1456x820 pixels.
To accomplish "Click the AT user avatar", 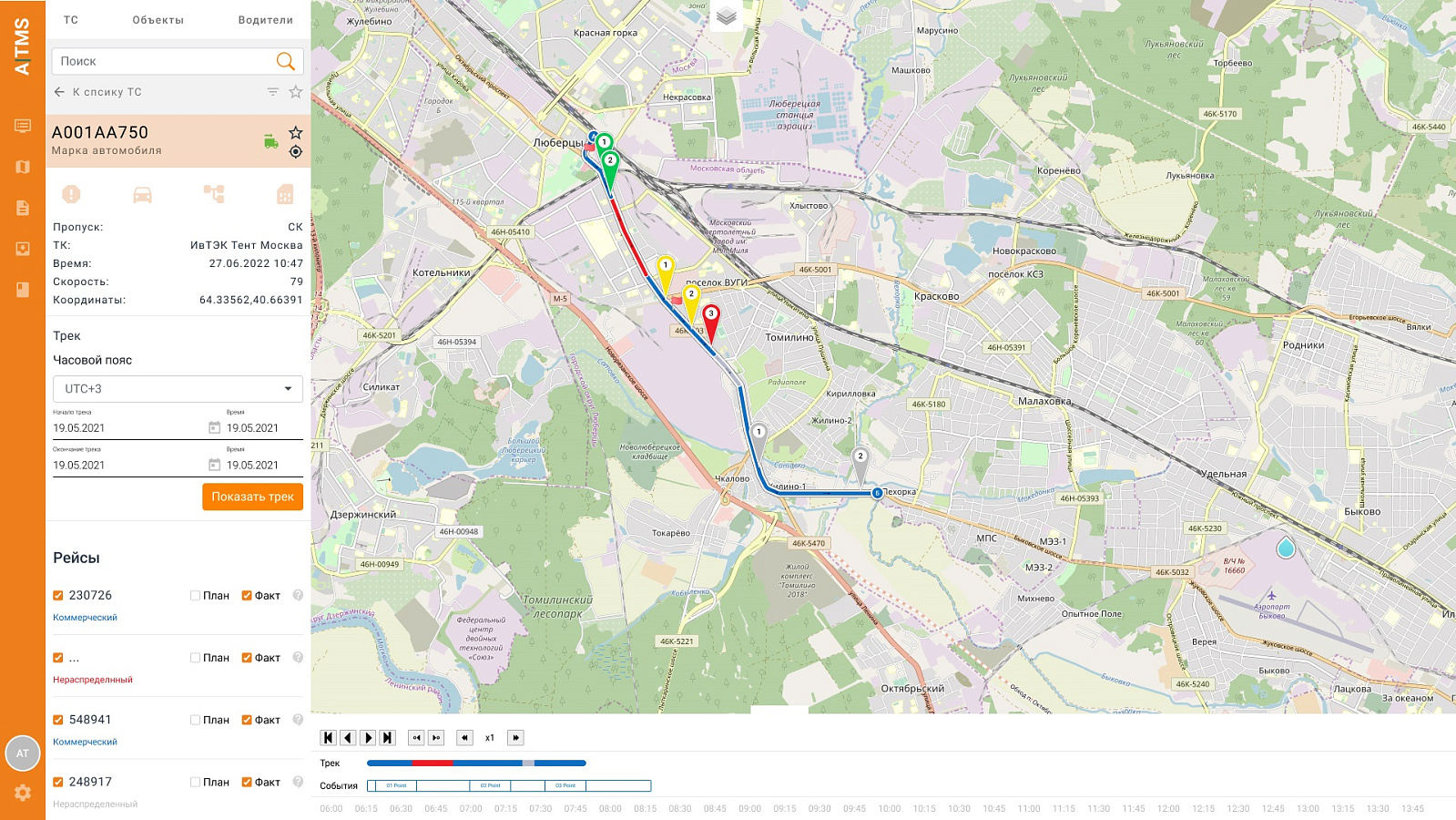I will pos(23,753).
